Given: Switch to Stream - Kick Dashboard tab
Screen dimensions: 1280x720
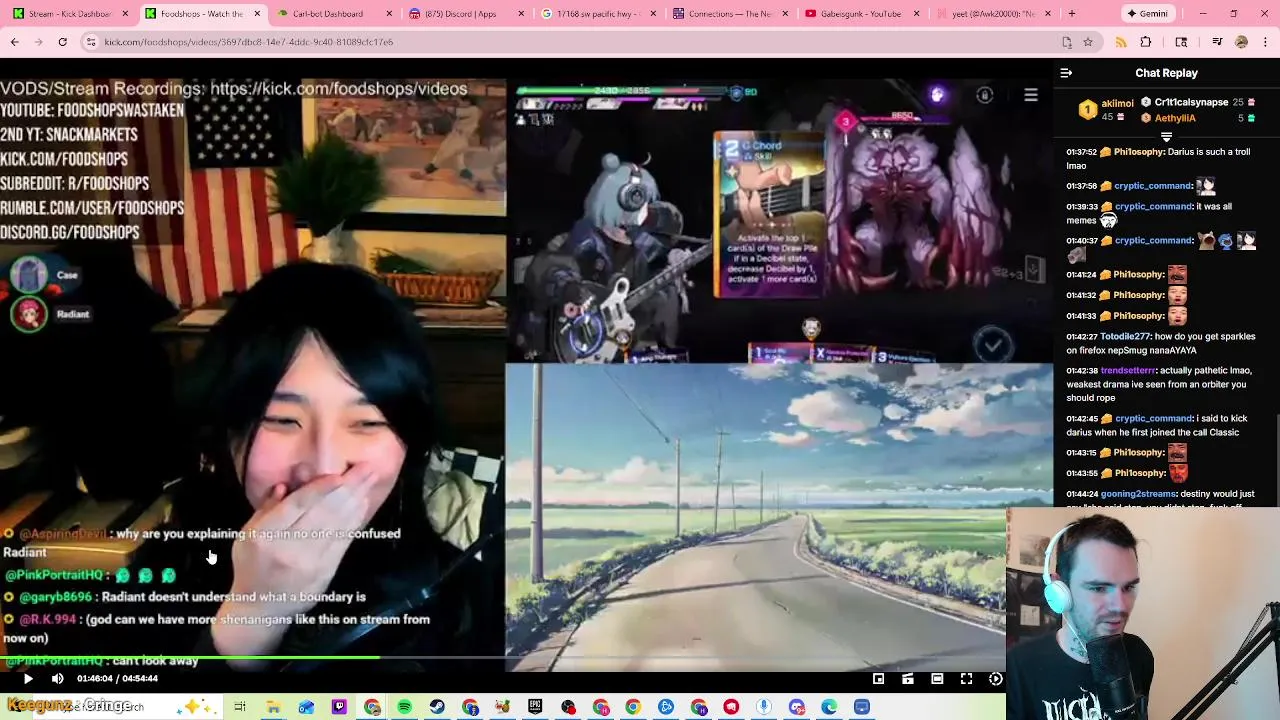Looking at the screenshot, I should (70, 14).
